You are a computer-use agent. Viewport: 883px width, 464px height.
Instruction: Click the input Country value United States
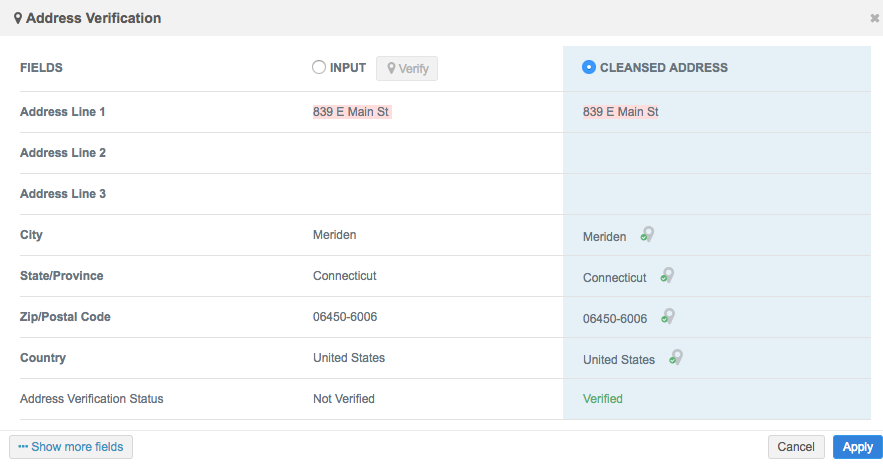click(x=348, y=358)
